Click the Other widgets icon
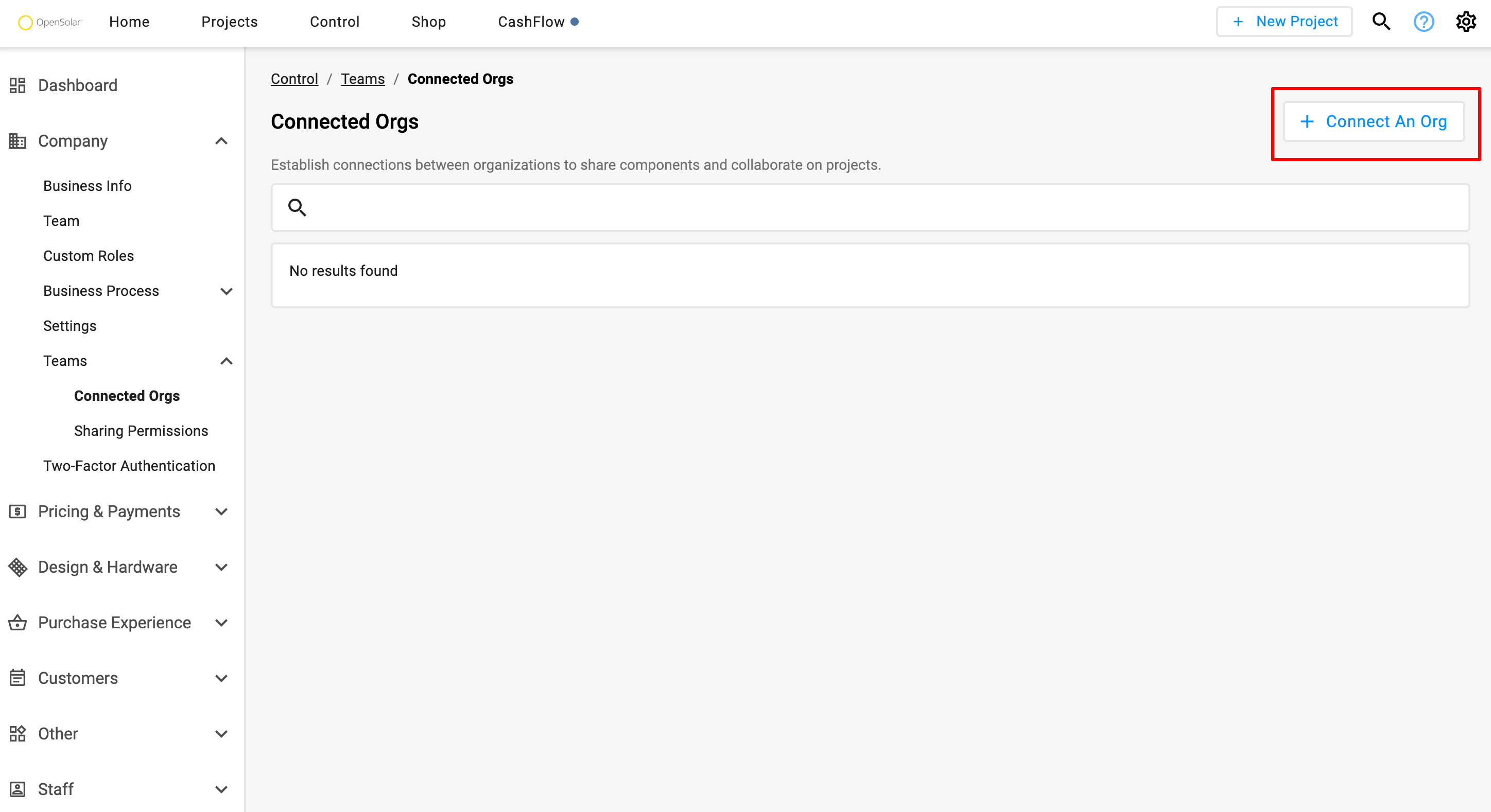Image resolution: width=1491 pixels, height=812 pixels. click(18, 733)
